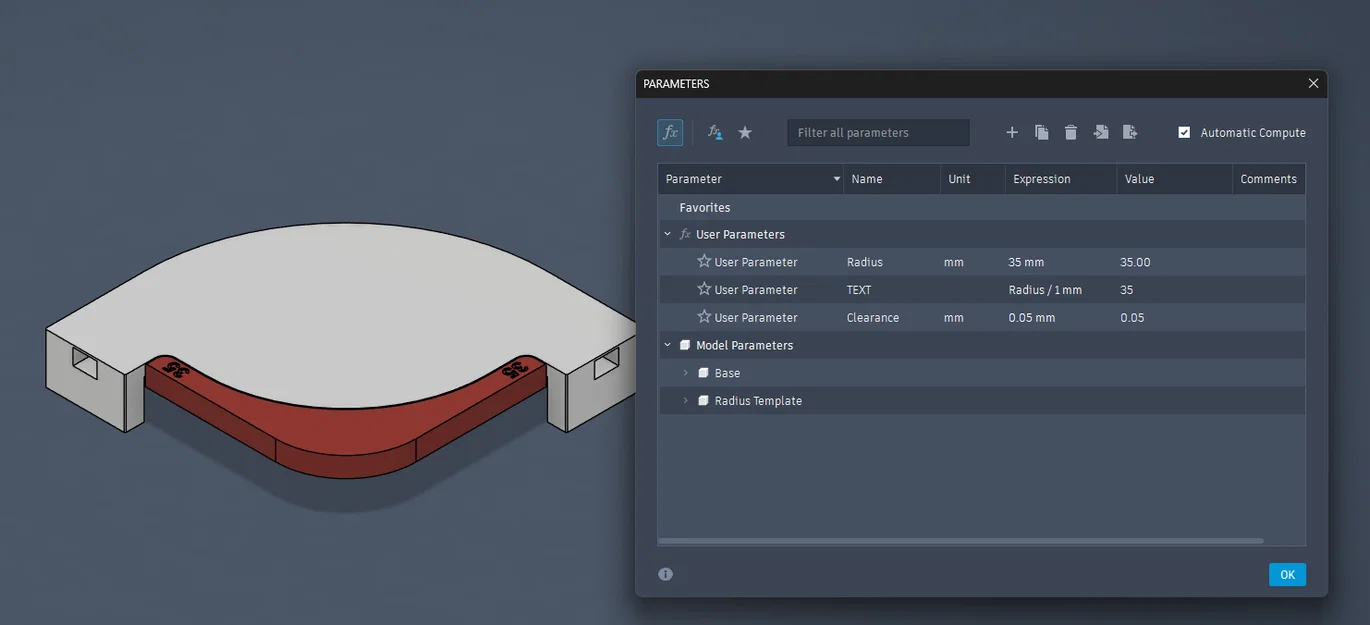Viewport: 1370px width, 625px height.
Task: Favorite the Clearance parameter with its star
Action: coord(704,317)
